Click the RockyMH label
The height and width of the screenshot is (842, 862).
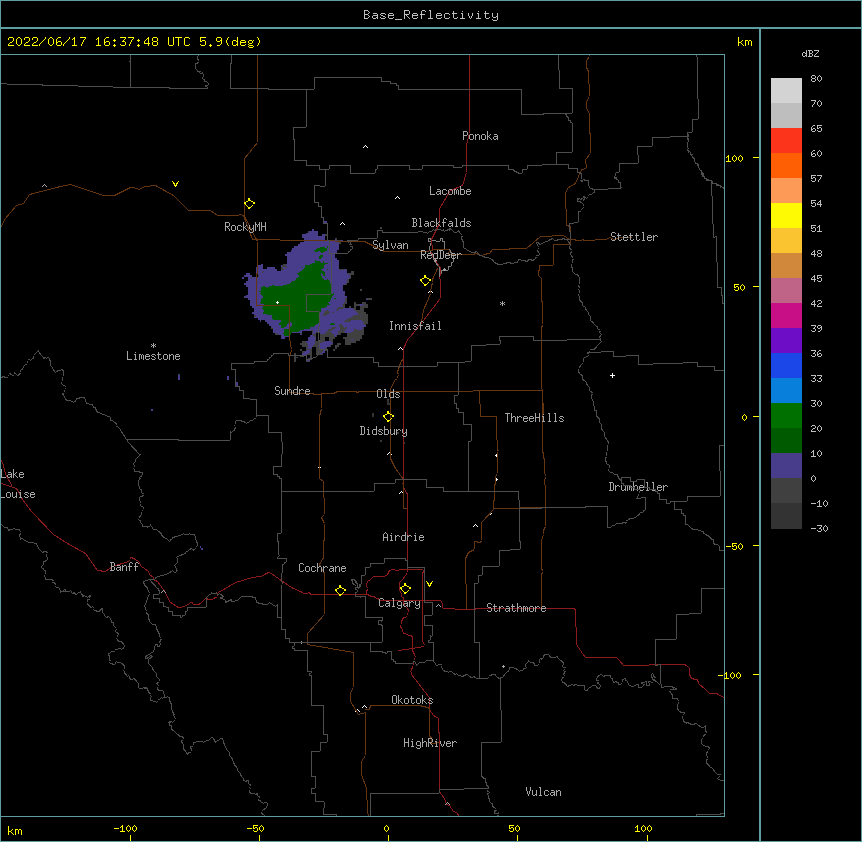click(x=245, y=227)
